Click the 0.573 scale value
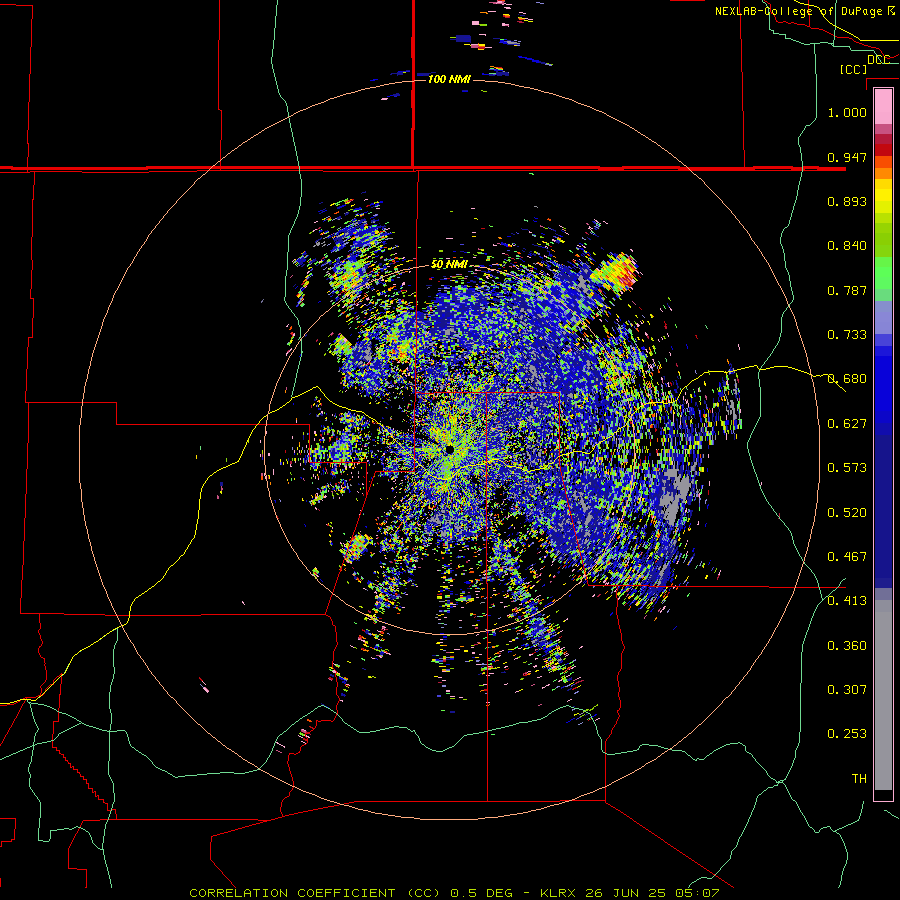900x900 pixels. pos(847,468)
